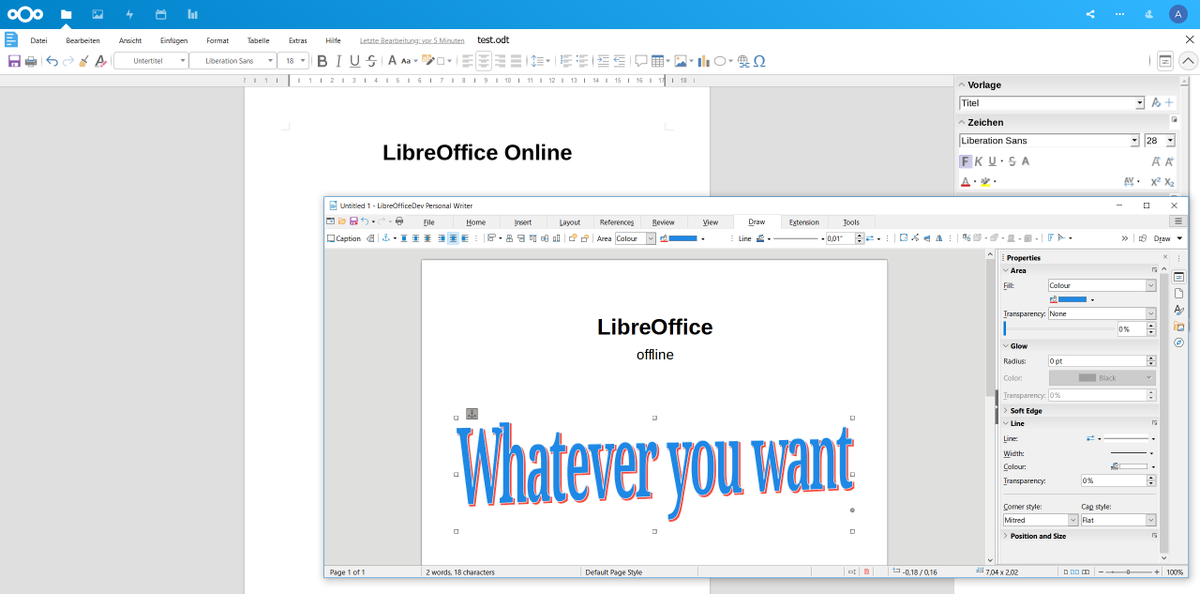Image resolution: width=1200 pixels, height=594 pixels.
Task: Click Print icon in Writer quick toolbar
Action: click(x=399, y=221)
